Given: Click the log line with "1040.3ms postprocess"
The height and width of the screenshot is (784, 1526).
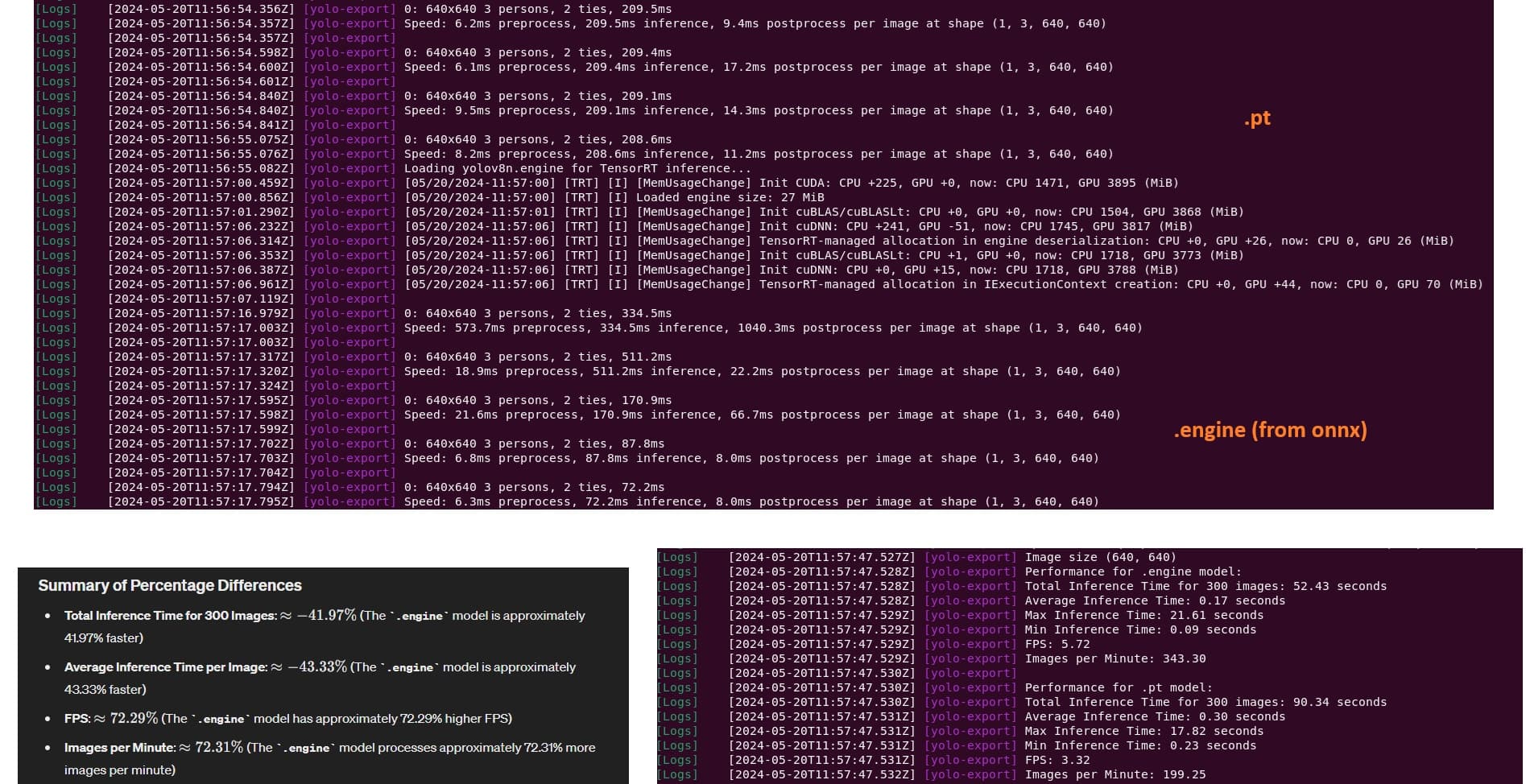Looking at the screenshot, I should pyautogui.click(x=772, y=328).
